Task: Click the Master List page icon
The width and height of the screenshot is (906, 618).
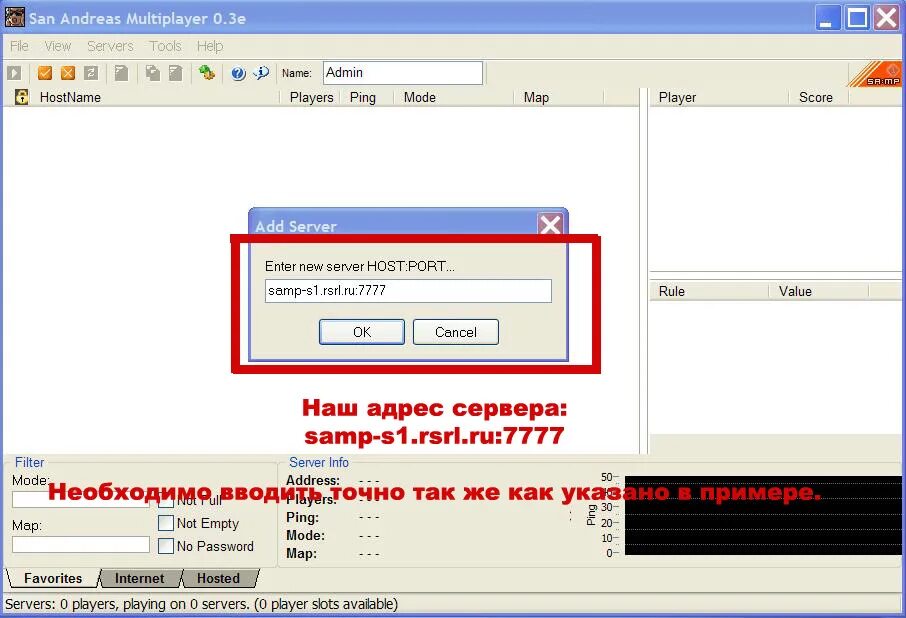Action: pyautogui.click(x=121, y=73)
